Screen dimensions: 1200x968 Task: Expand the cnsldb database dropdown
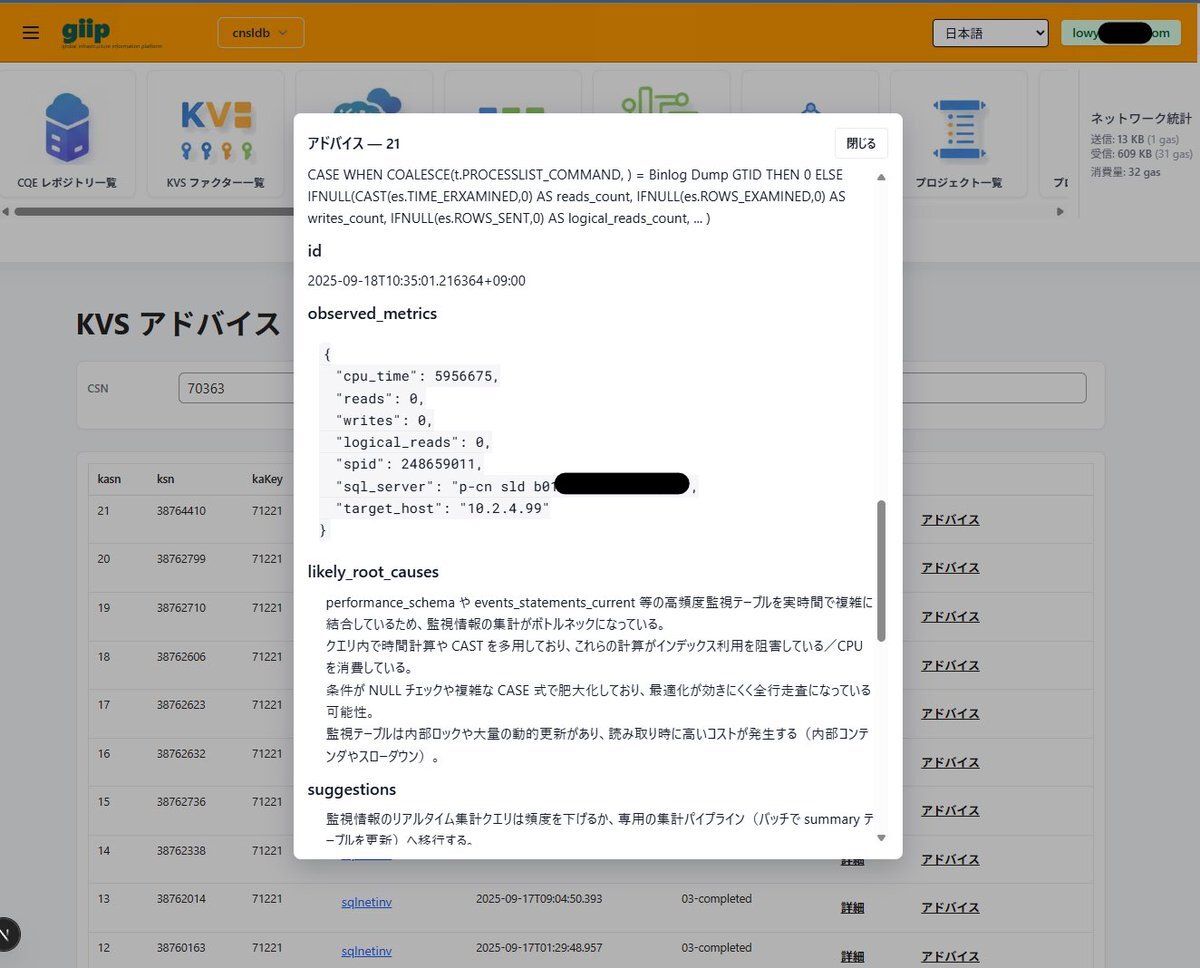[260, 33]
